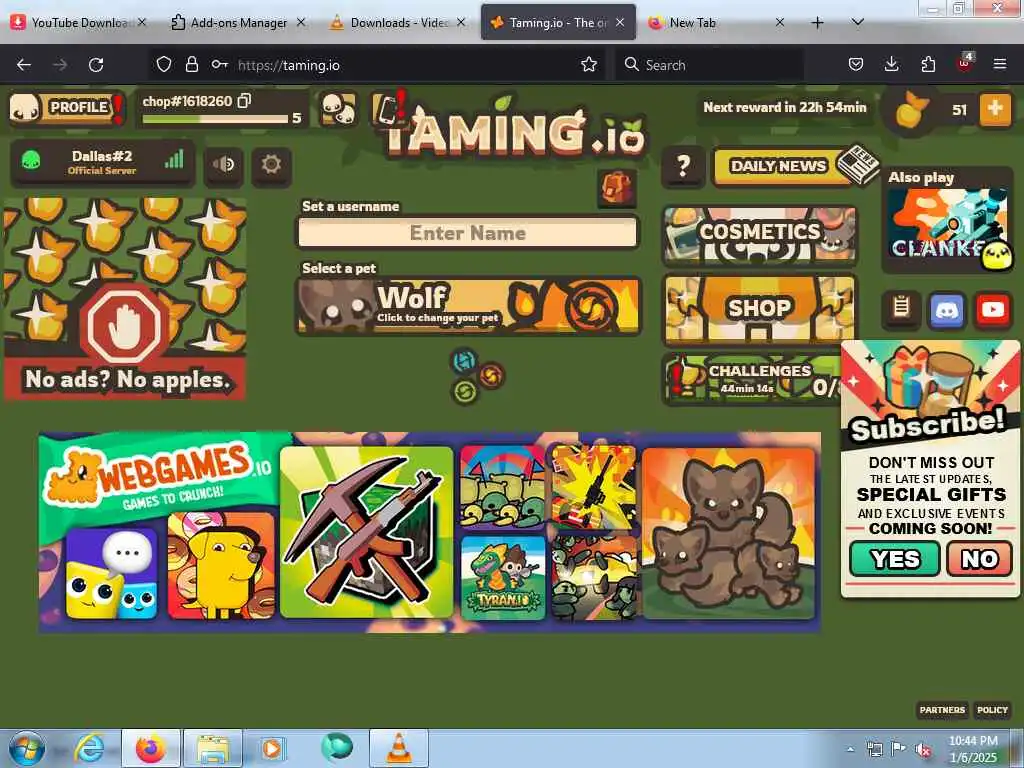Launch Internet Explorer from taskbar

(x=89, y=748)
